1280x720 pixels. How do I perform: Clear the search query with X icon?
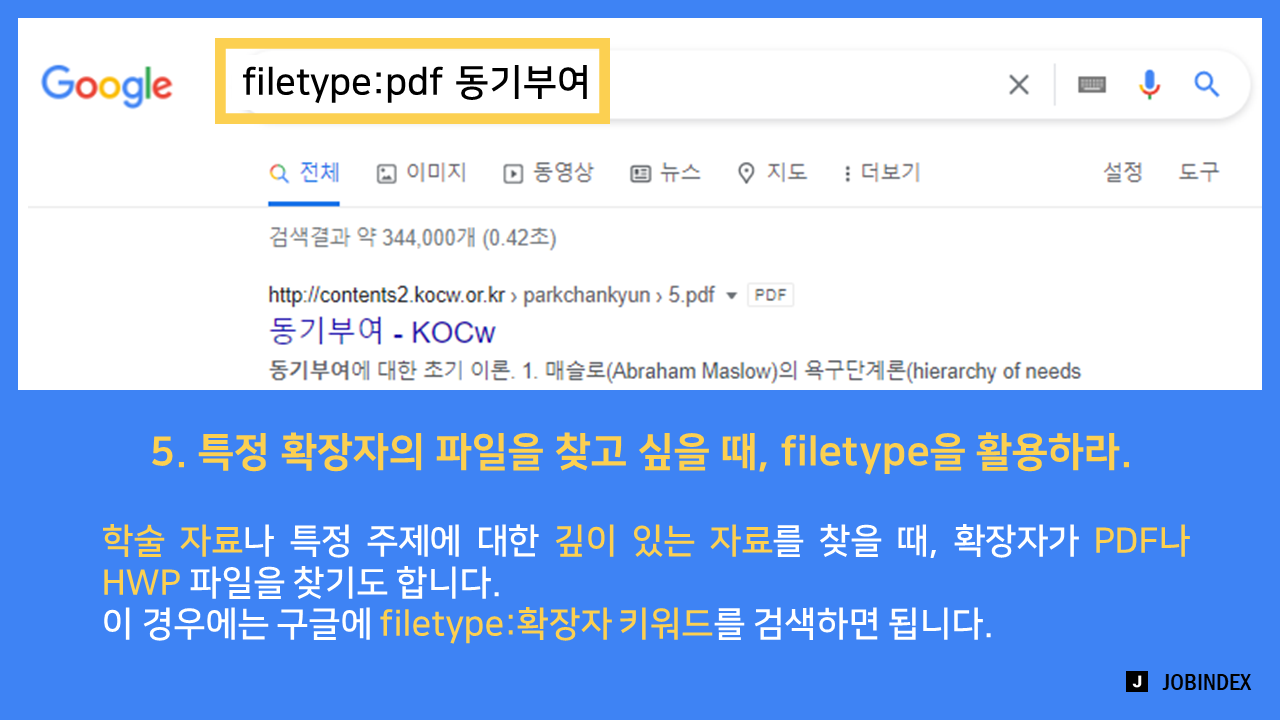[x=1018, y=85]
